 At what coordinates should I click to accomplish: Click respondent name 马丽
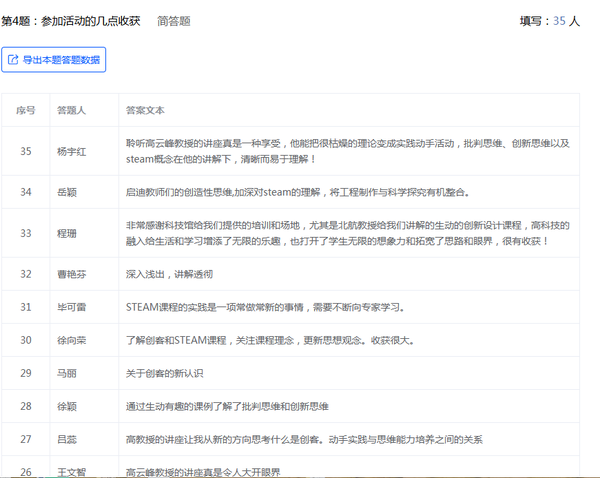67,373
